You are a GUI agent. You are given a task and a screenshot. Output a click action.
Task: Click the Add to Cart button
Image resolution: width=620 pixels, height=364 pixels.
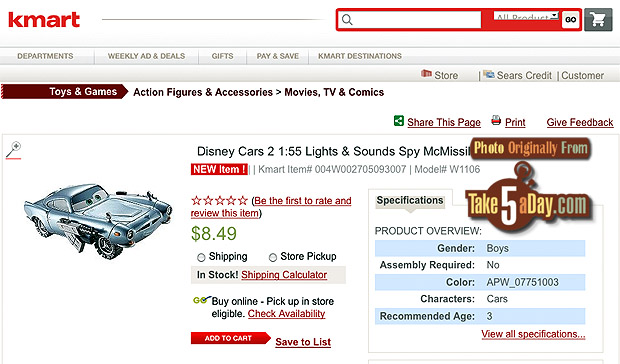[230, 338]
